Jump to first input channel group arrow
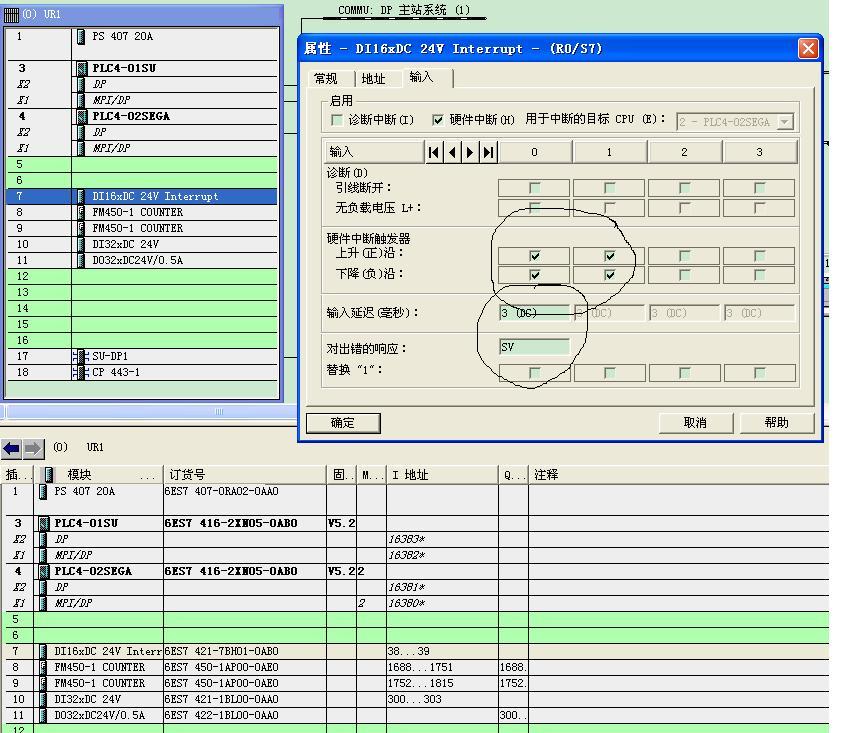The height and width of the screenshot is (733, 868). (x=433, y=152)
